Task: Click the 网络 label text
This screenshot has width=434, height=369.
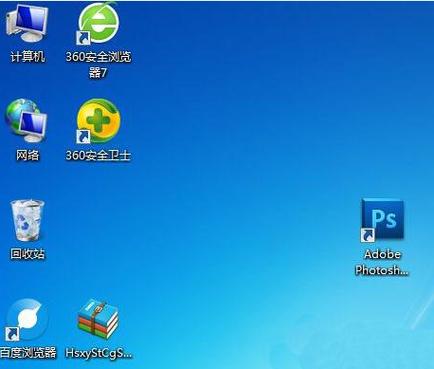Action: [27, 155]
